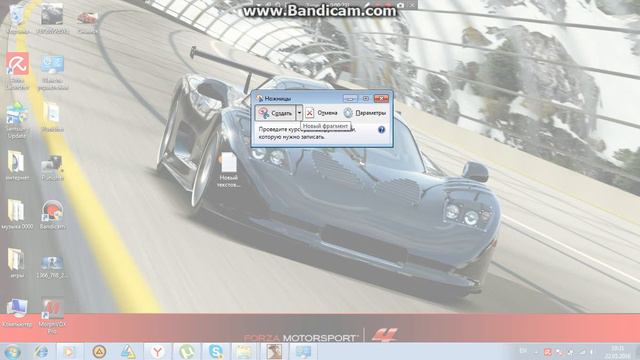Open the desktop shortcut above the Bandicam icon
The height and width of the screenshot is (360, 640).
point(52,168)
